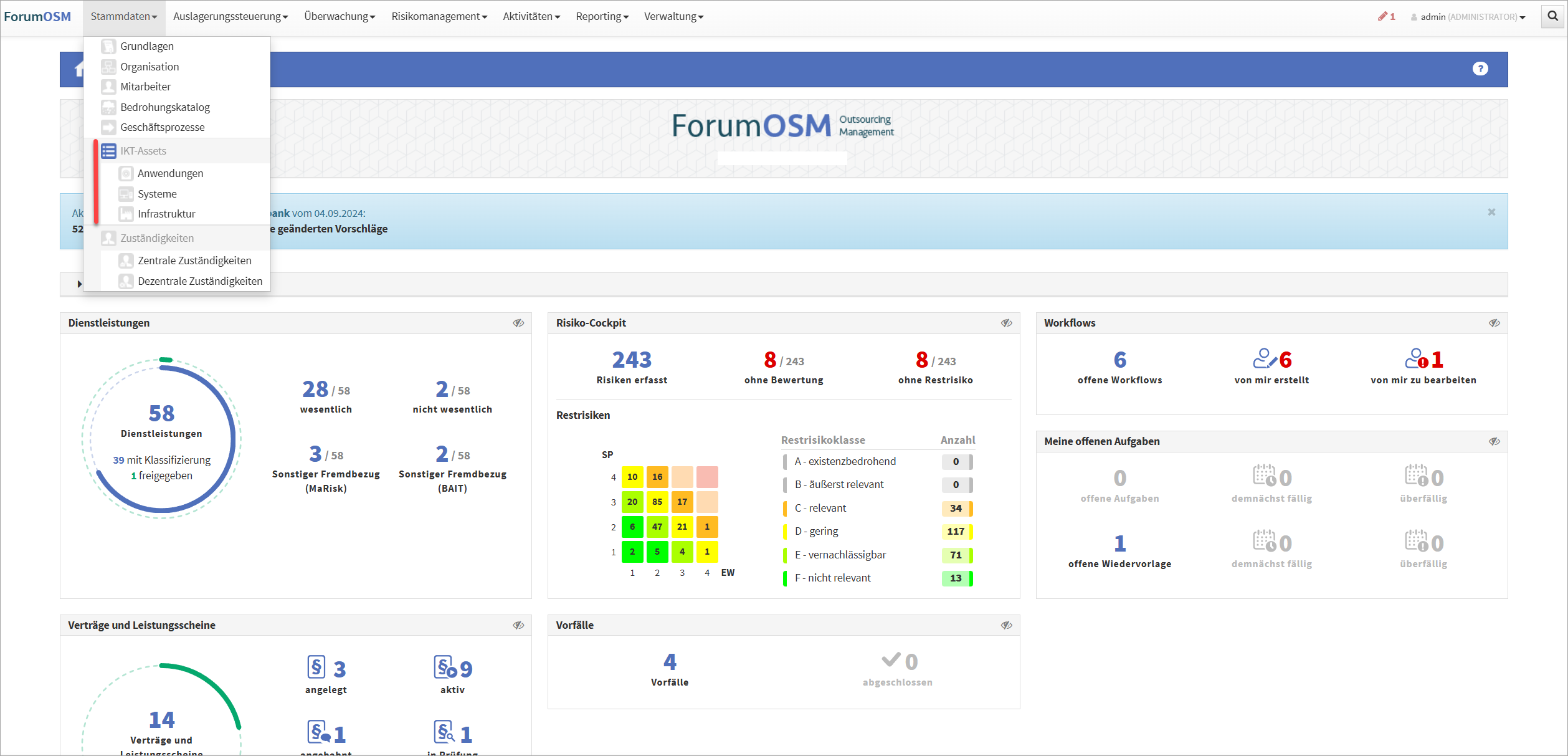The height and width of the screenshot is (756, 1568).
Task: Click the red pencil edit notification icon
Action: (1382, 17)
